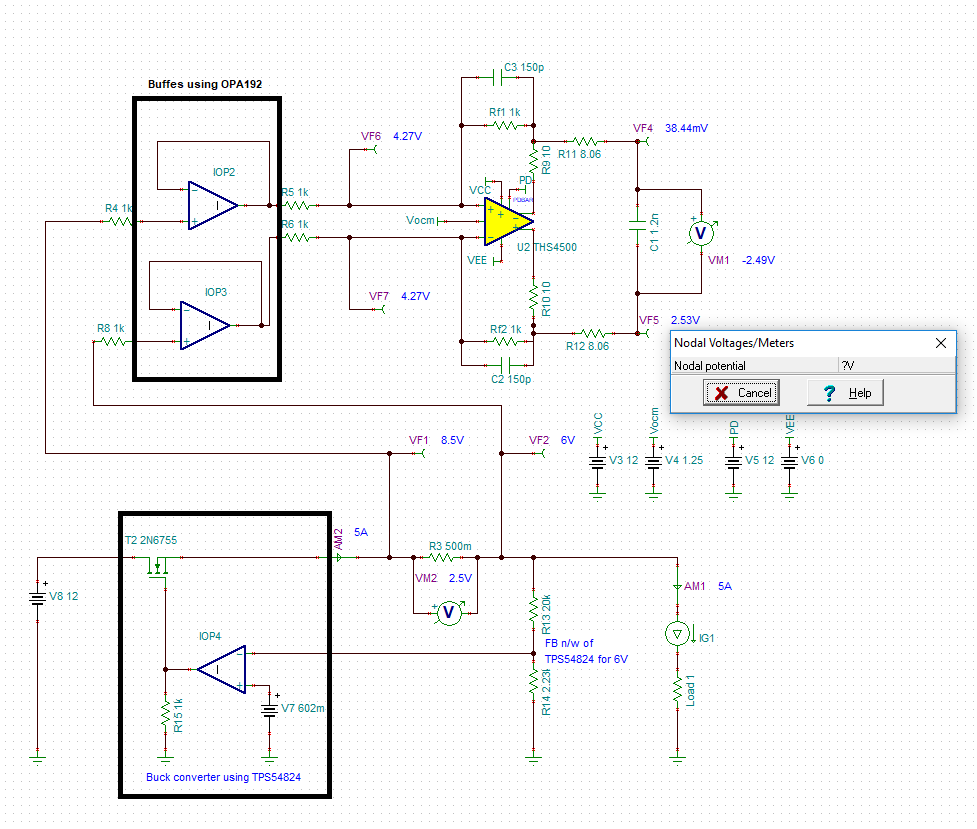Select the V7 602m voltage source
The width and height of the screenshot is (977, 829).
coord(269,711)
